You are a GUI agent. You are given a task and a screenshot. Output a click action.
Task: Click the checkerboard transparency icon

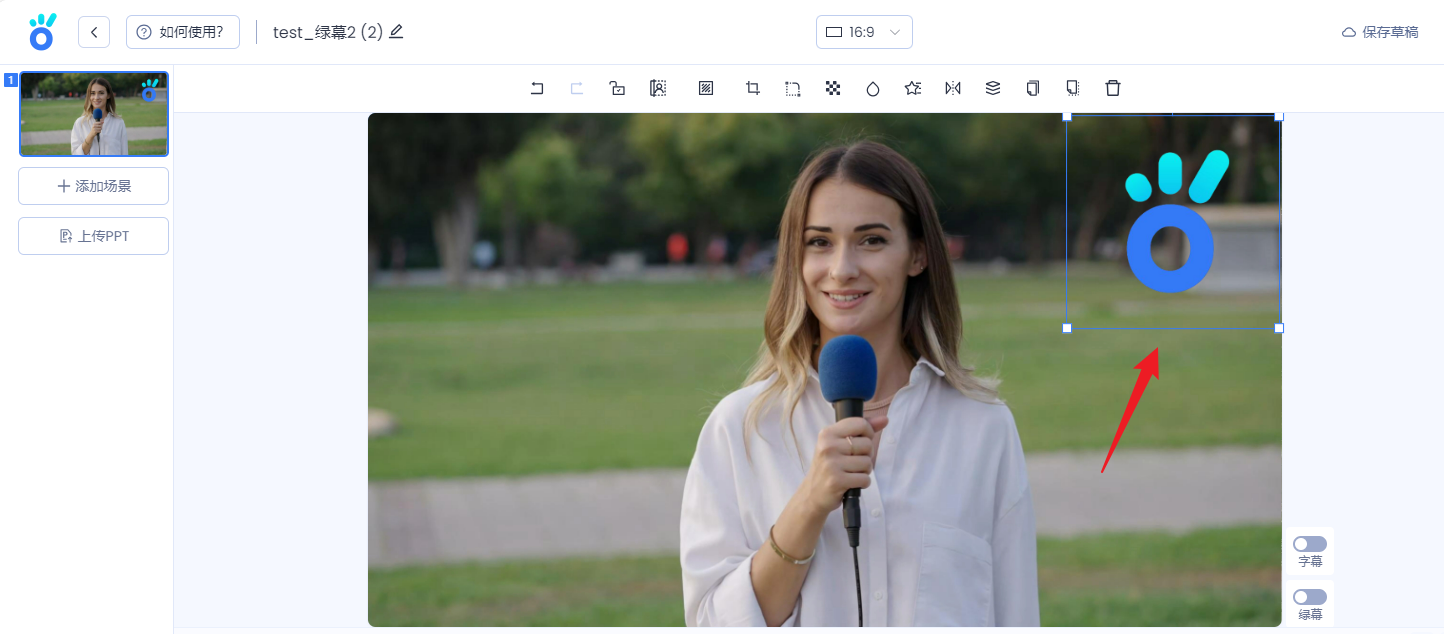click(833, 88)
